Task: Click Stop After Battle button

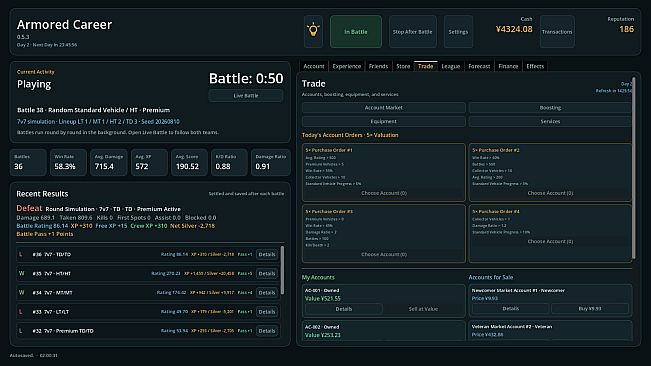Action: point(412,32)
